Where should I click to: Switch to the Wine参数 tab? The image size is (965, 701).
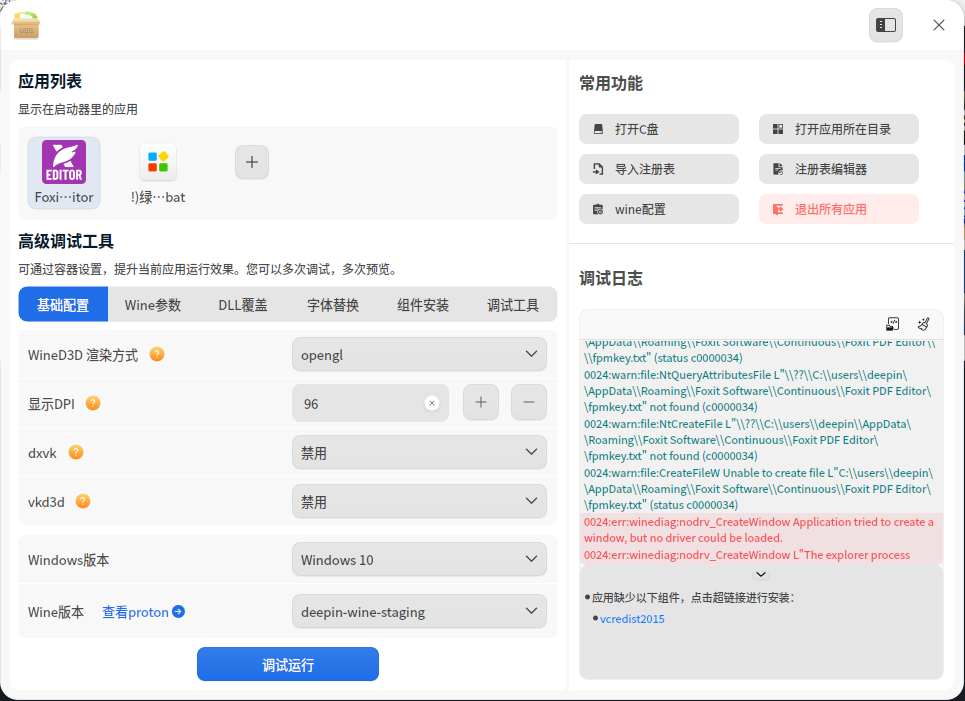[x=153, y=304]
